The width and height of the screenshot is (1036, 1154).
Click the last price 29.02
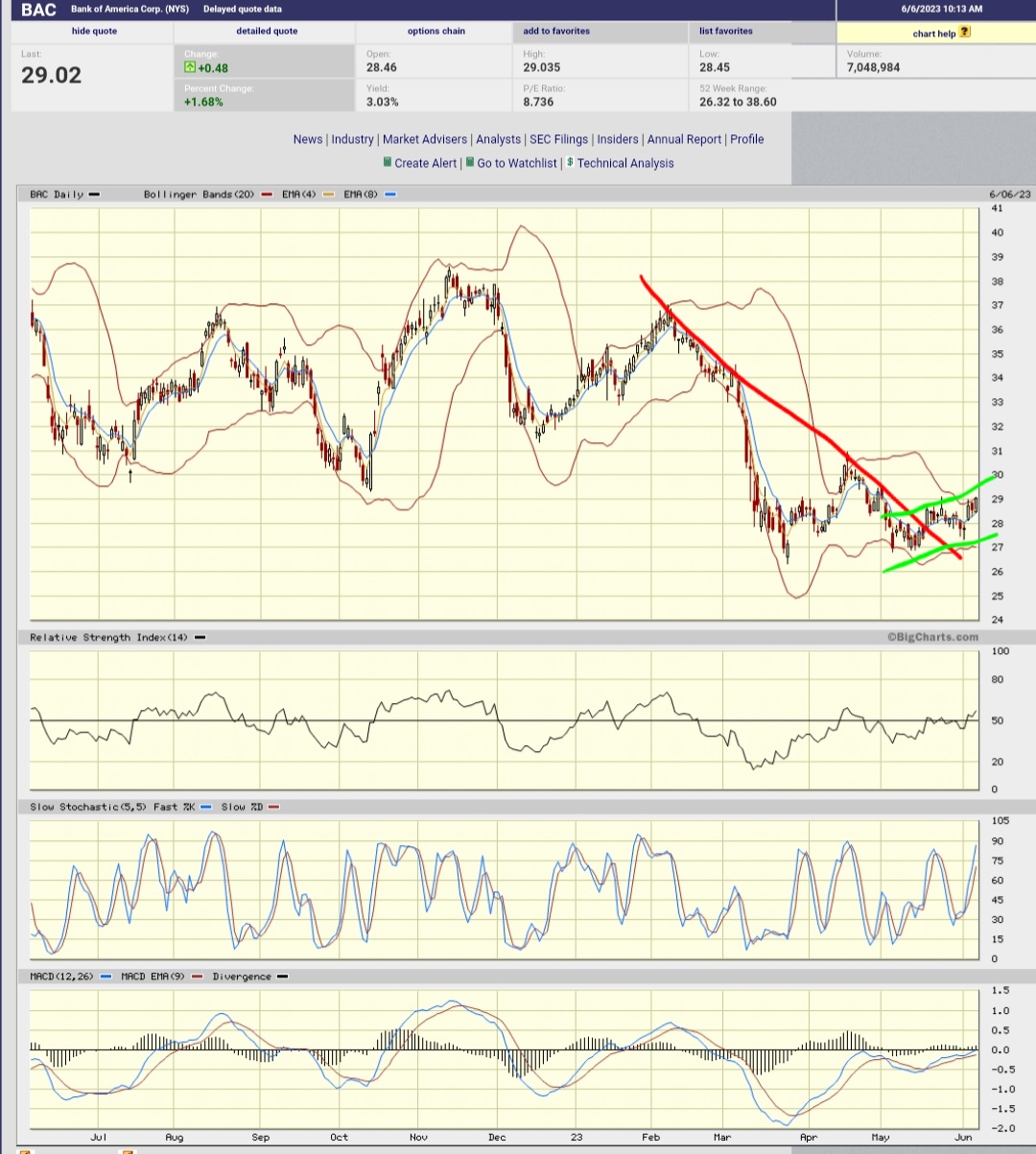click(x=52, y=75)
